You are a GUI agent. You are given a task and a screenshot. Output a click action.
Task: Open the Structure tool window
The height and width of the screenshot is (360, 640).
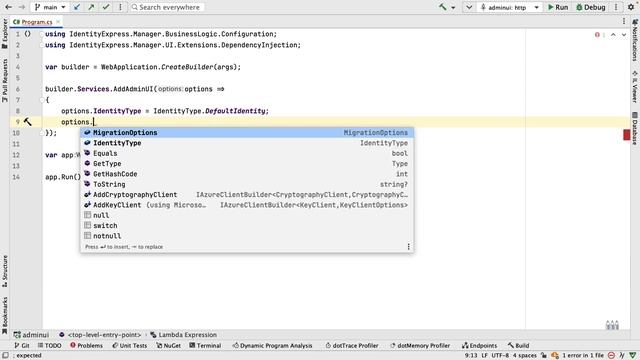click(5, 271)
